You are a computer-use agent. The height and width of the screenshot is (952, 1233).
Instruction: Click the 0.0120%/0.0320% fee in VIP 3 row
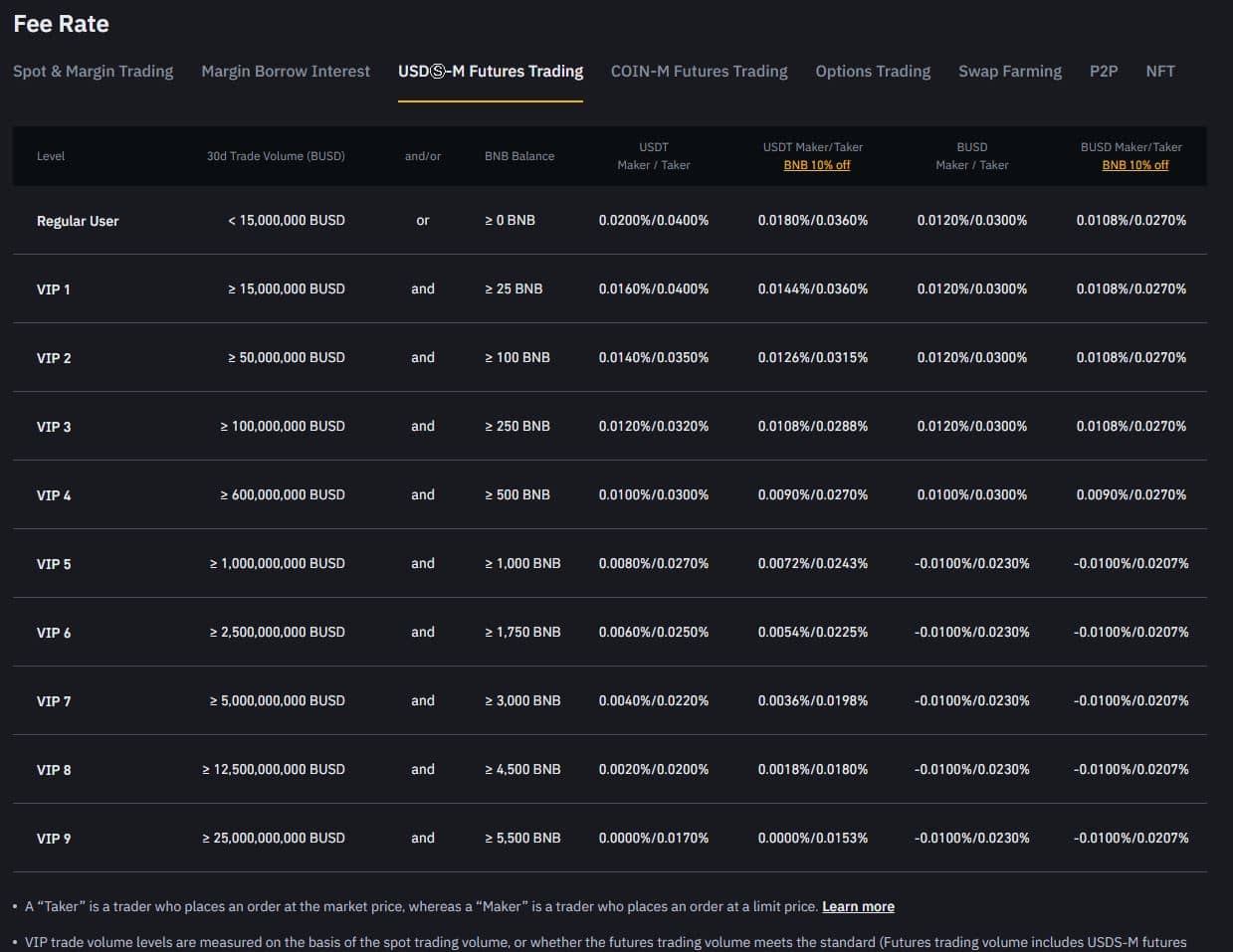[x=654, y=426]
